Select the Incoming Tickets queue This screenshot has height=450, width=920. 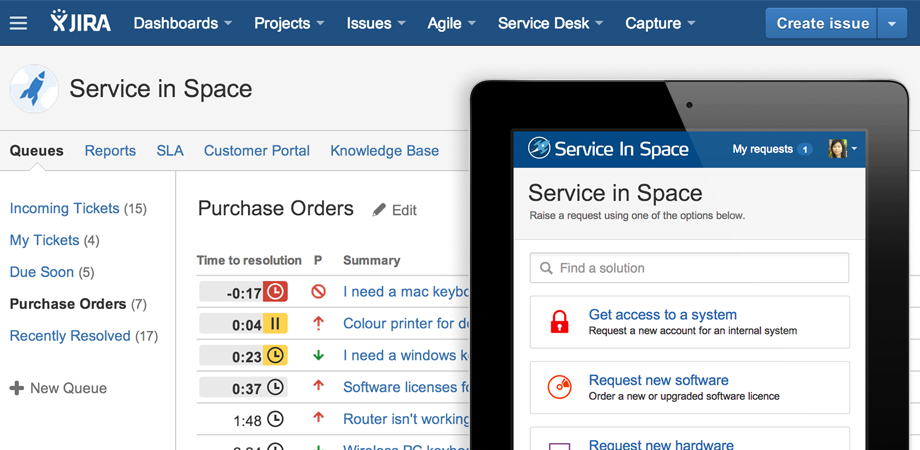pyautogui.click(x=65, y=209)
